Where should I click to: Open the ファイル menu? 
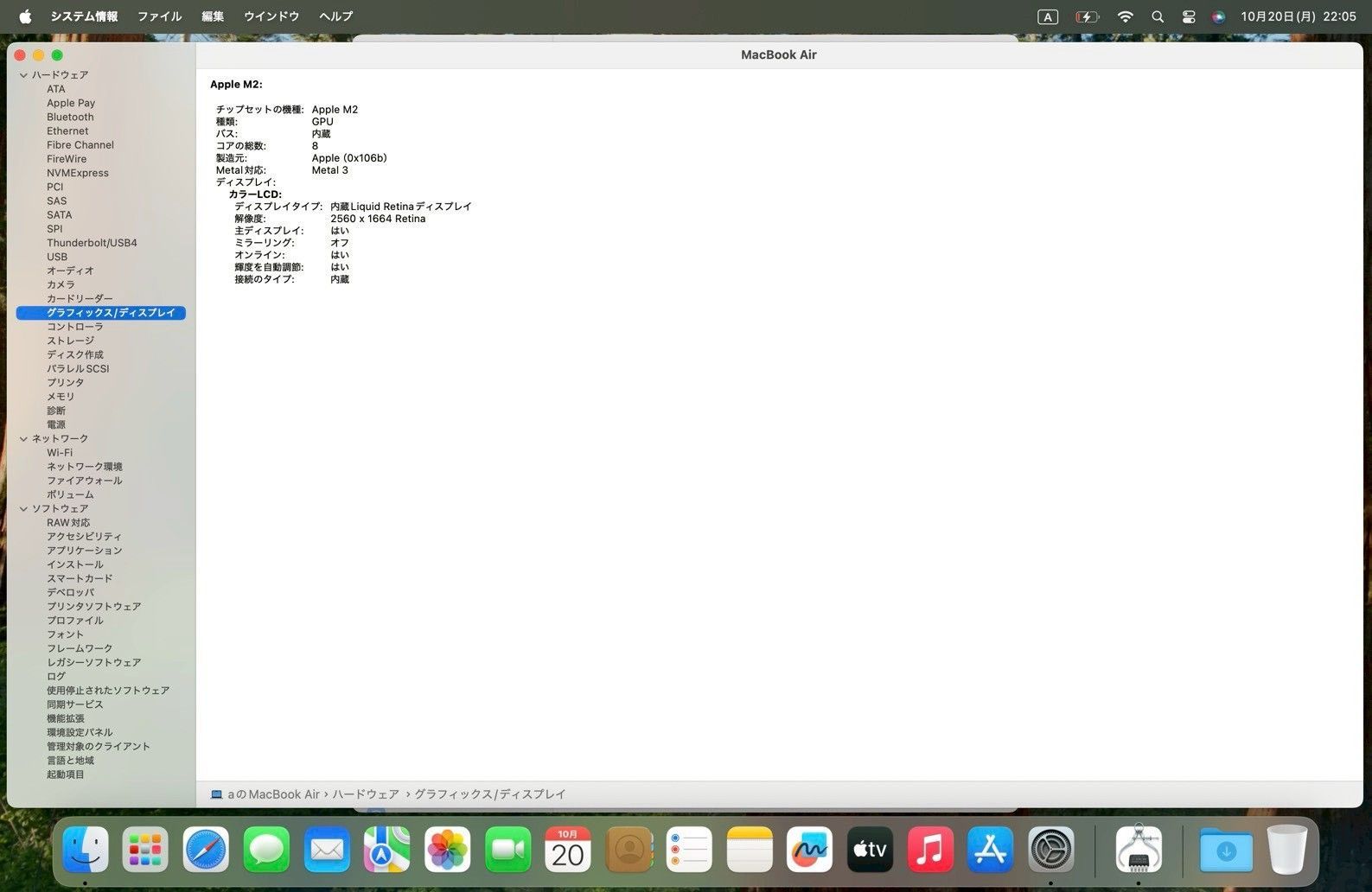[x=159, y=16]
